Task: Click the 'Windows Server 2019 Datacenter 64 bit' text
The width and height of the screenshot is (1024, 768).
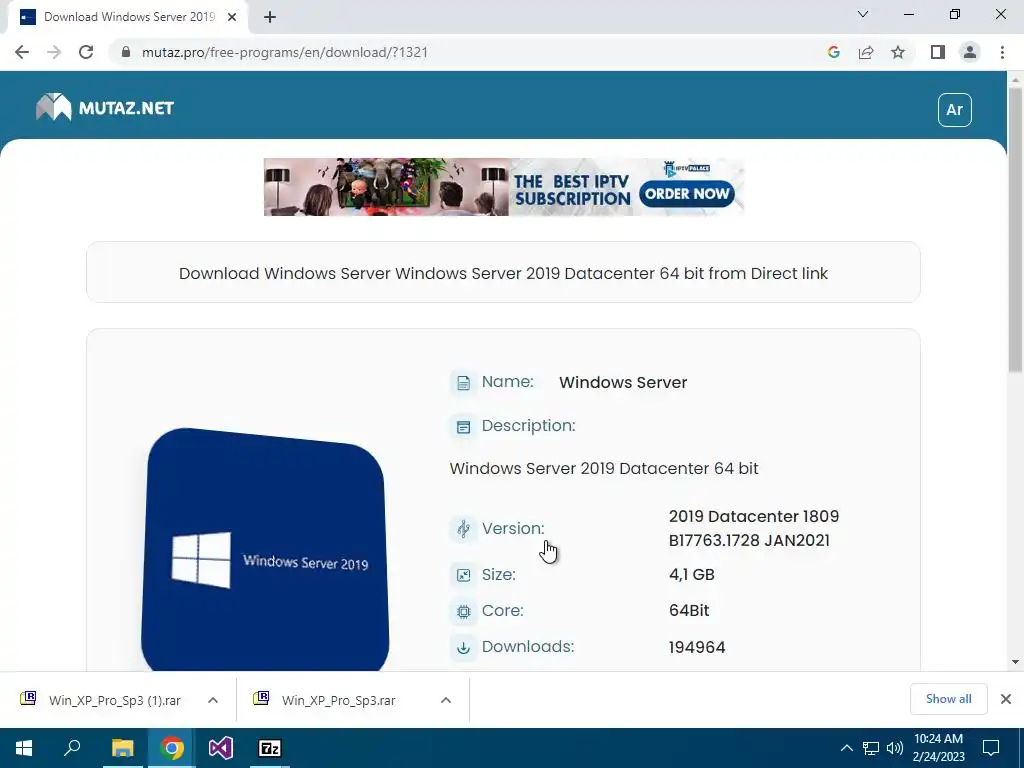Action: [604, 468]
